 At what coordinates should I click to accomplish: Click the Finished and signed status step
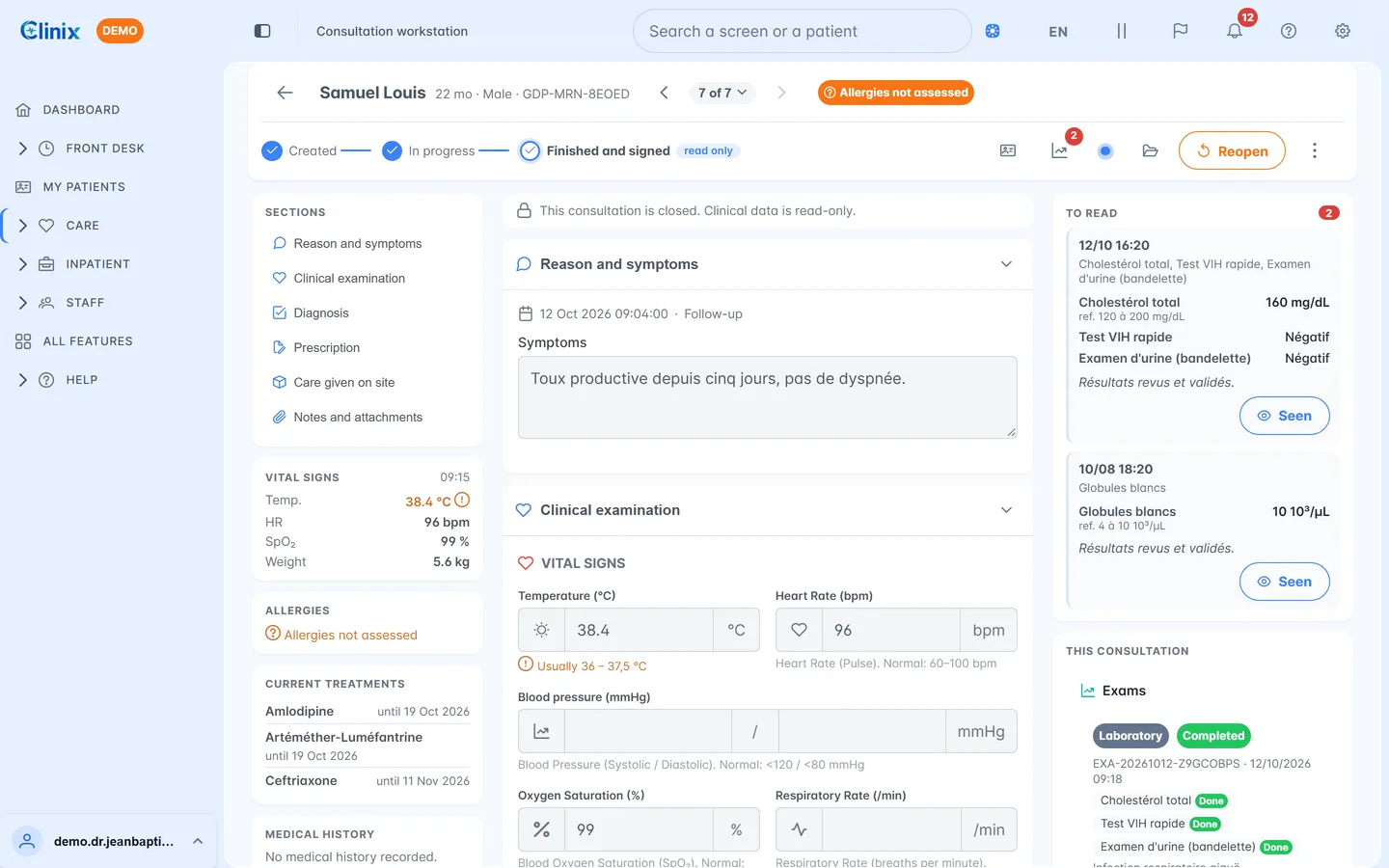tap(608, 150)
